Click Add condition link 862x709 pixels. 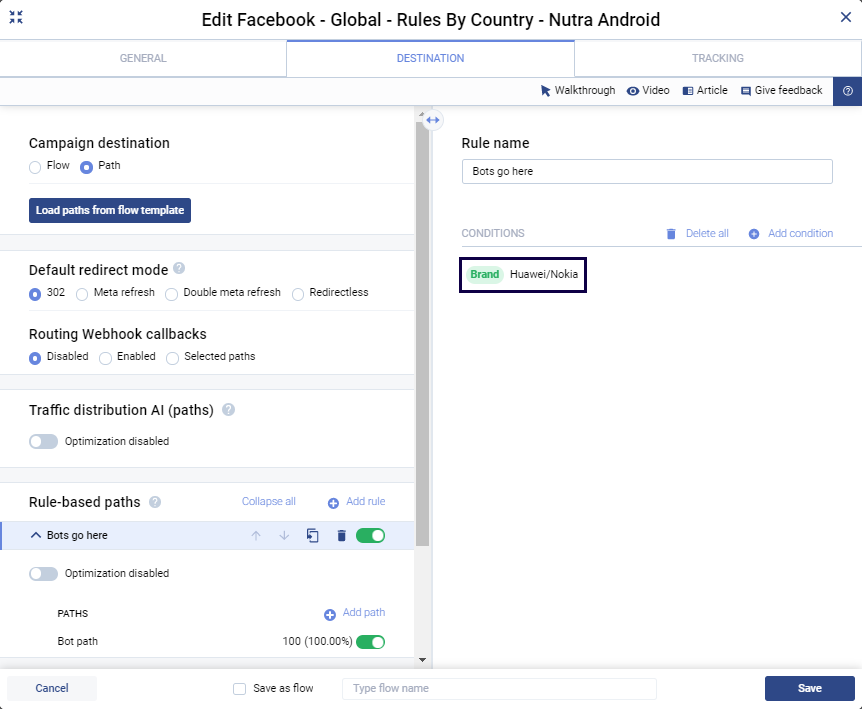(x=791, y=234)
